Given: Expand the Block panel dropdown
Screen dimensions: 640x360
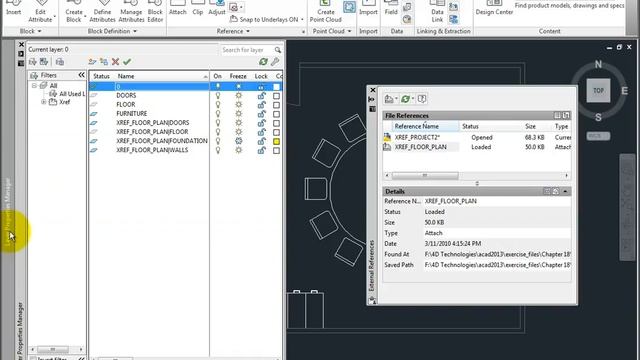Looking at the screenshot, I should coord(40,31).
